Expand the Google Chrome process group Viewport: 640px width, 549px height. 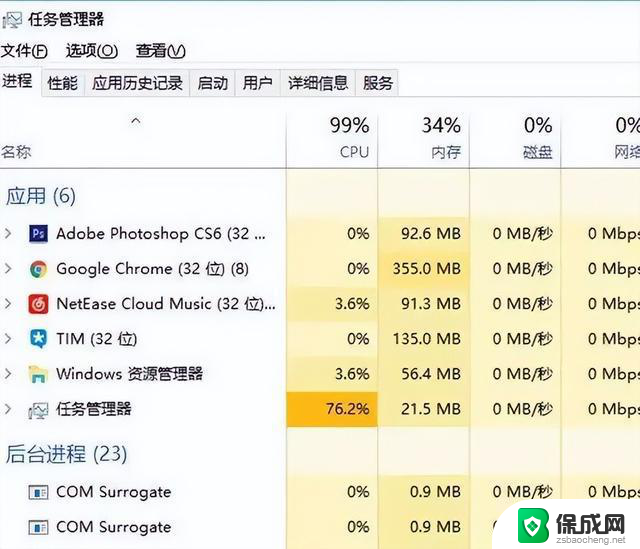point(8,269)
